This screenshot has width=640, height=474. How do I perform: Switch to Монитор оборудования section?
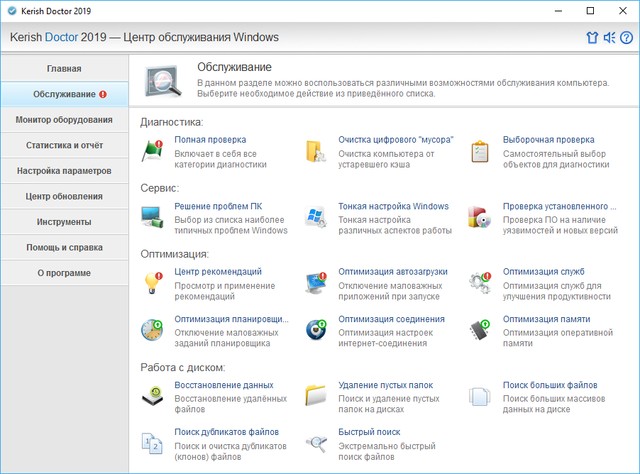(64, 120)
